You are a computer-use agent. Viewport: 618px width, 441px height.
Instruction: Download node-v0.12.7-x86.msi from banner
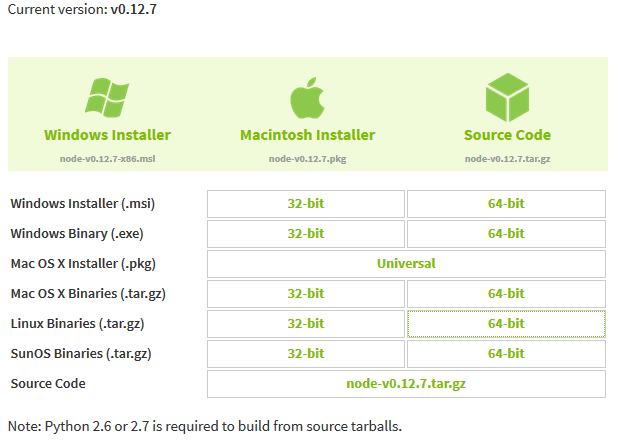[107, 159]
